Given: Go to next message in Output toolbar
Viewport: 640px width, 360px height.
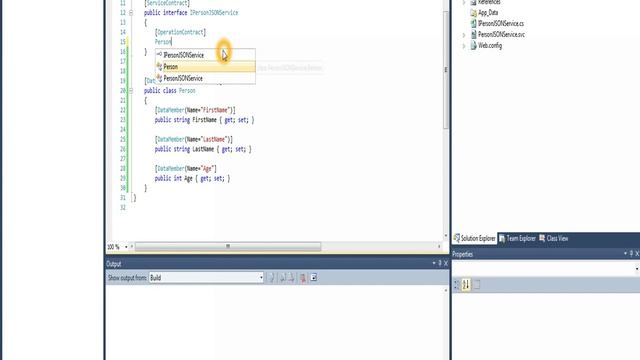Looking at the screenshot, I should coord(291,278).
